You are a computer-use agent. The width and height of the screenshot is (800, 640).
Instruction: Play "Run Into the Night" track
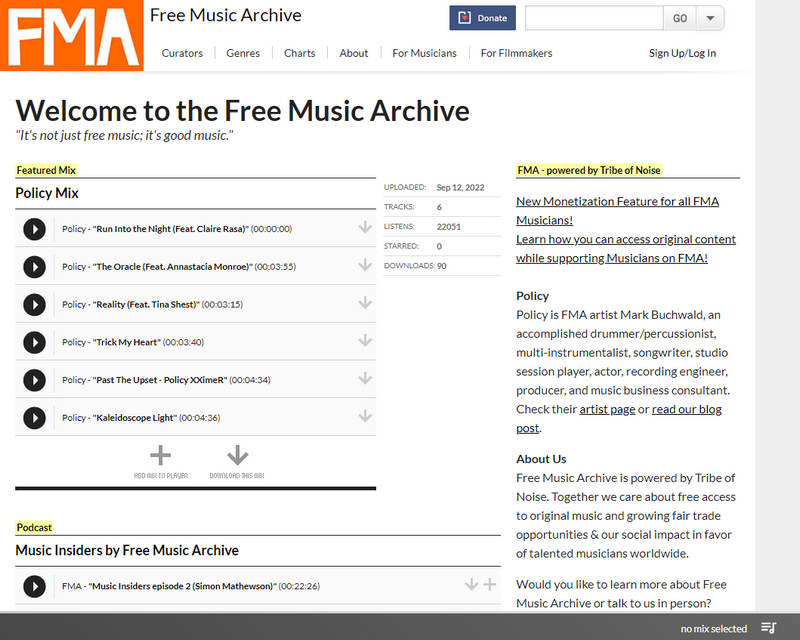click(x=34, y=229)
